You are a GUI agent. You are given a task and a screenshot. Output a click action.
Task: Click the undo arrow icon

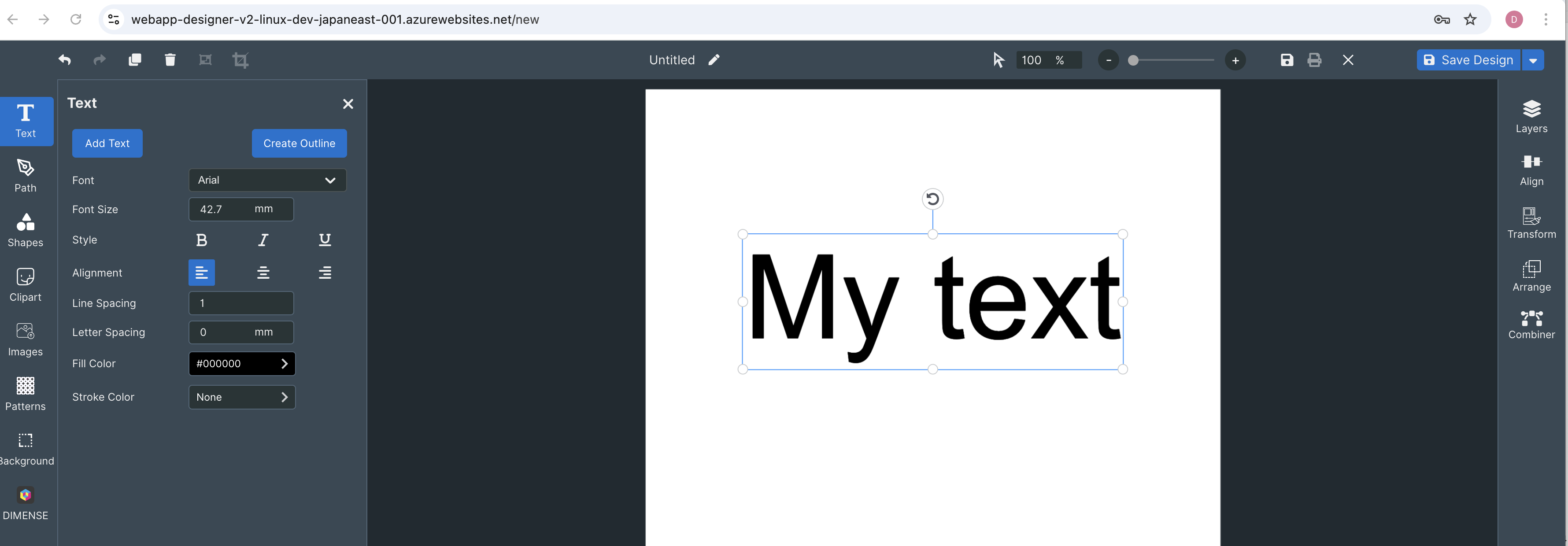click(x=64, y=59)
